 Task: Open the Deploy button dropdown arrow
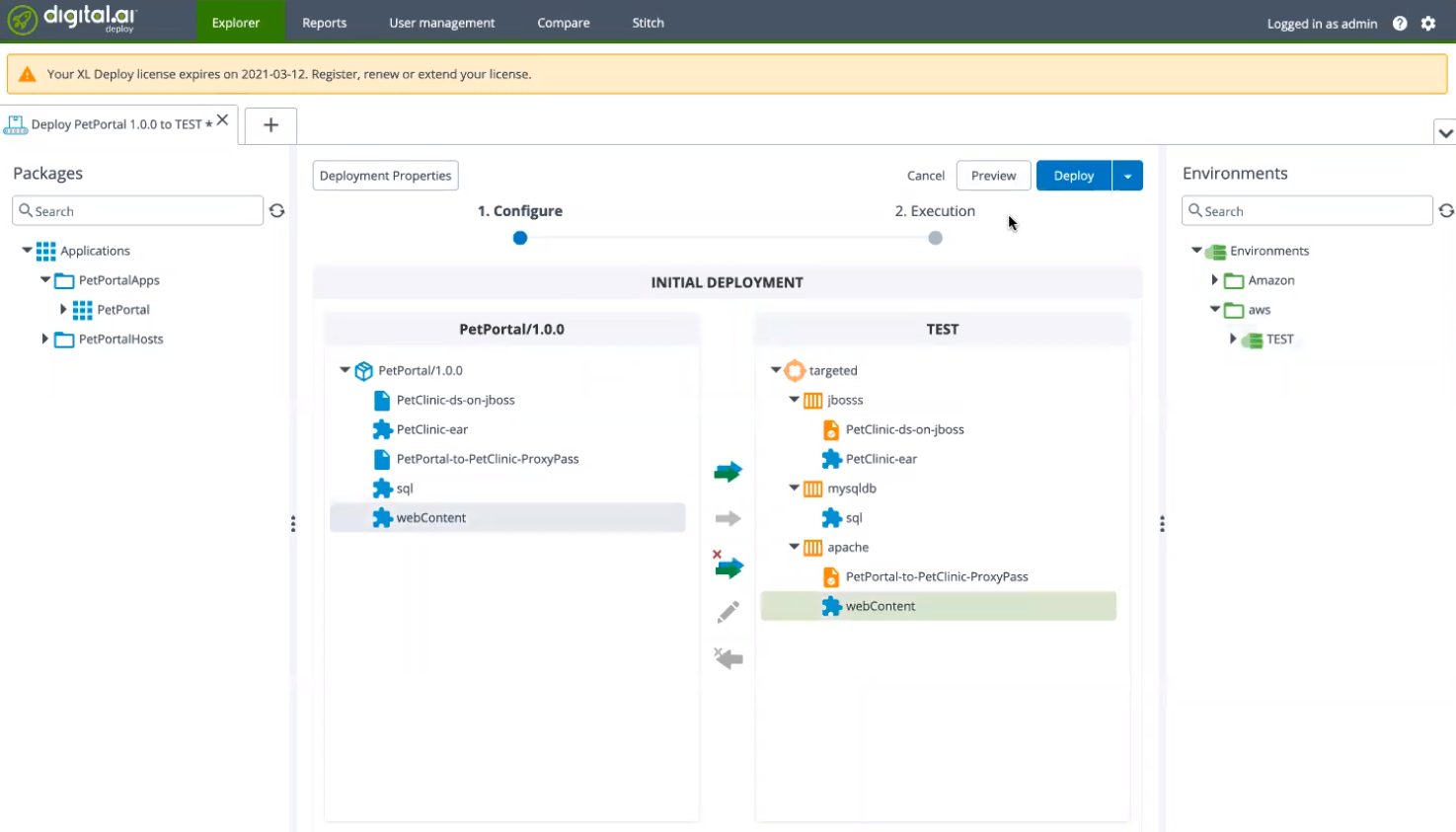tap(1127, 176)
